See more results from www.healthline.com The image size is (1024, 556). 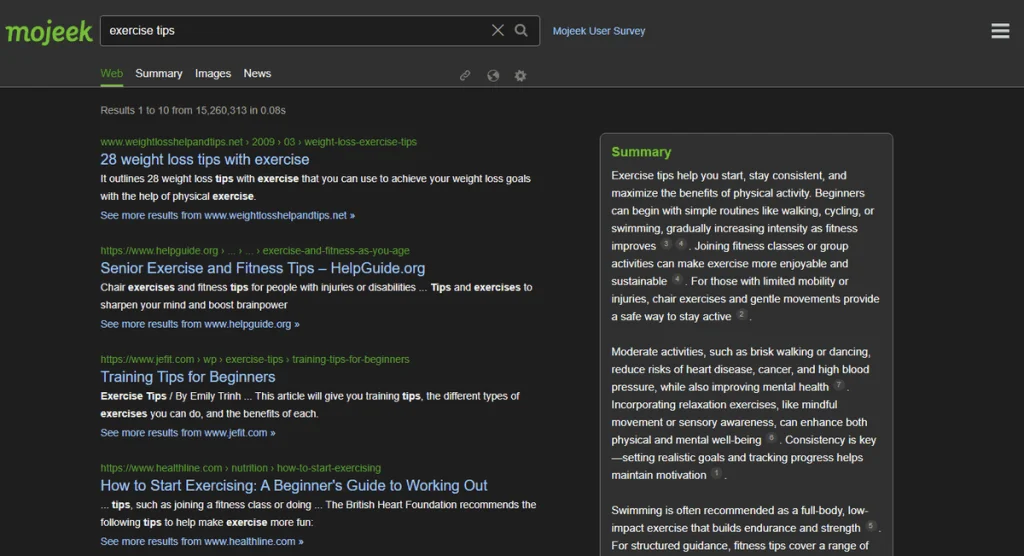click(202, 542)
